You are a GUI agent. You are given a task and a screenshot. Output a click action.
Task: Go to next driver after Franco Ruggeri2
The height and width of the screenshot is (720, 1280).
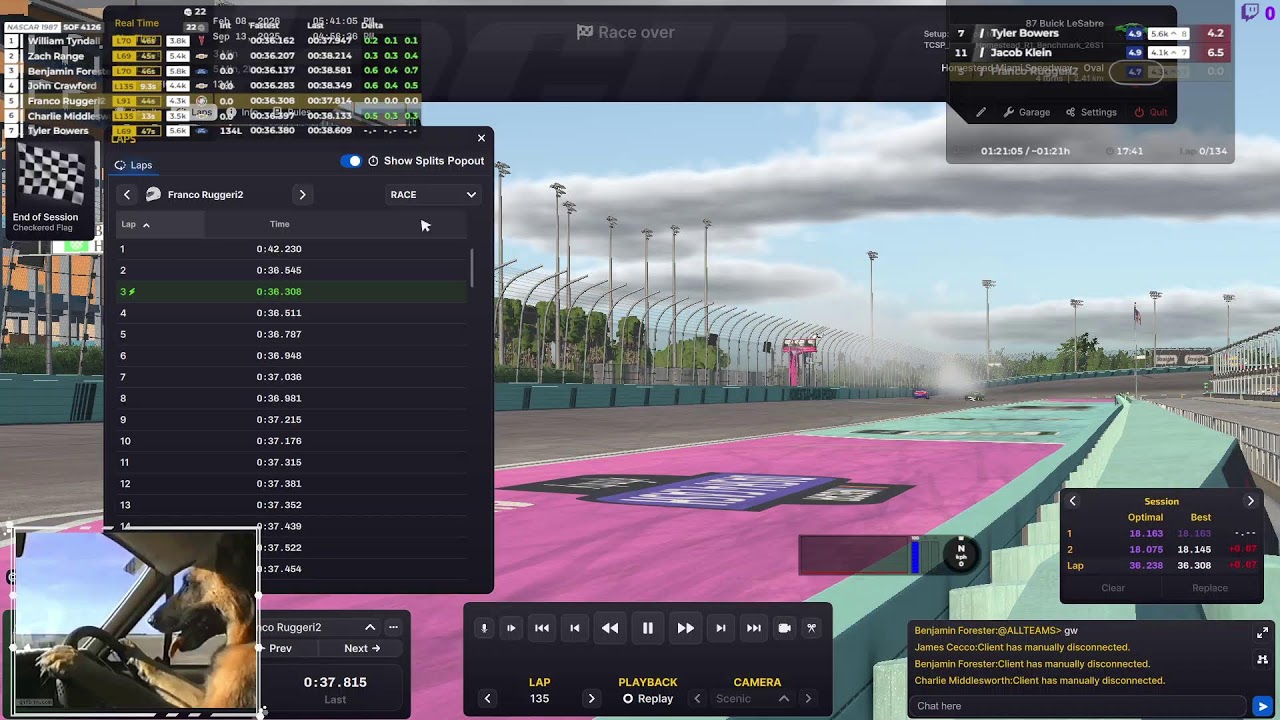click(302, 195)
